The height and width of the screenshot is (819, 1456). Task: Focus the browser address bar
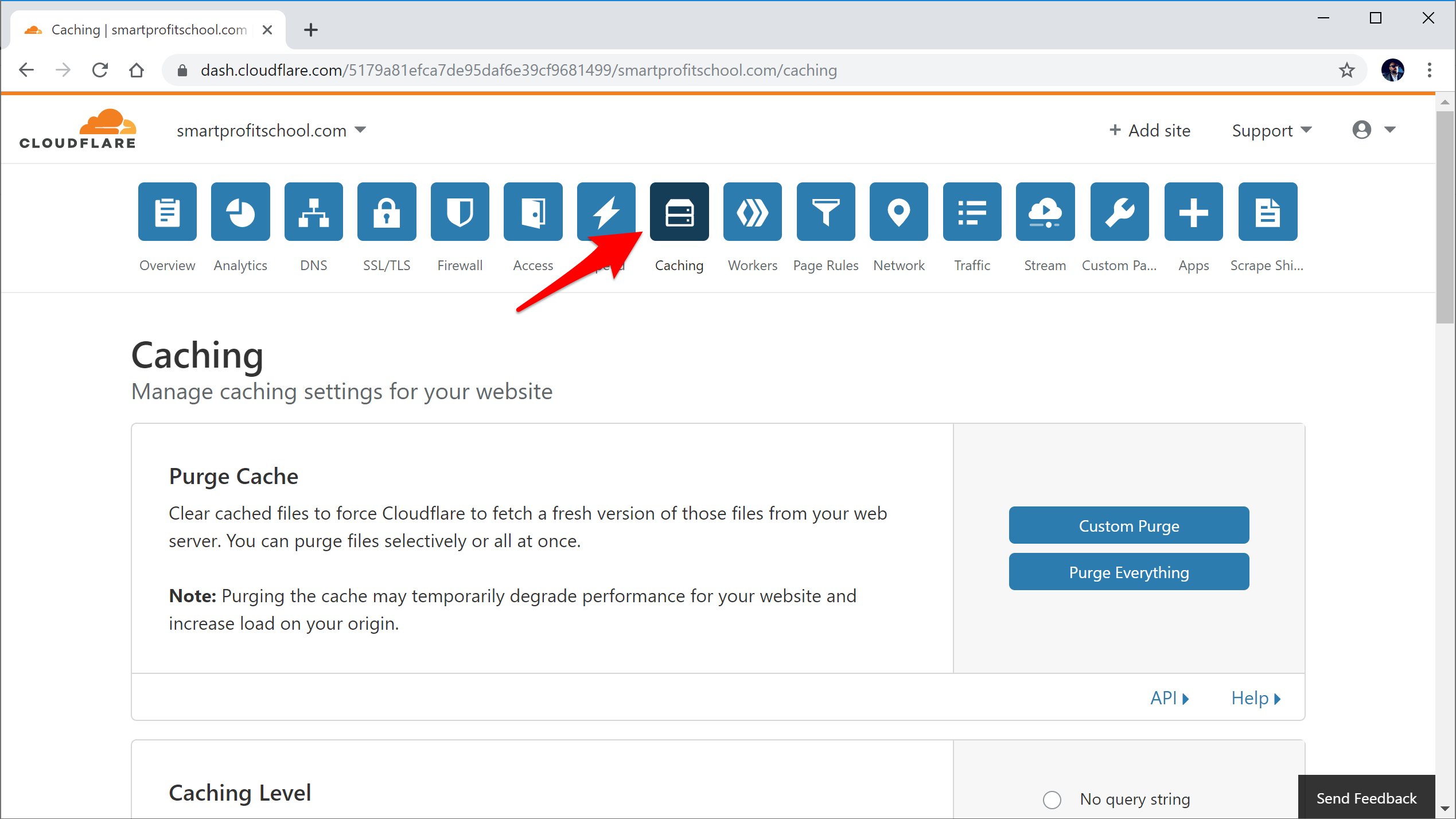coord(763,71)
